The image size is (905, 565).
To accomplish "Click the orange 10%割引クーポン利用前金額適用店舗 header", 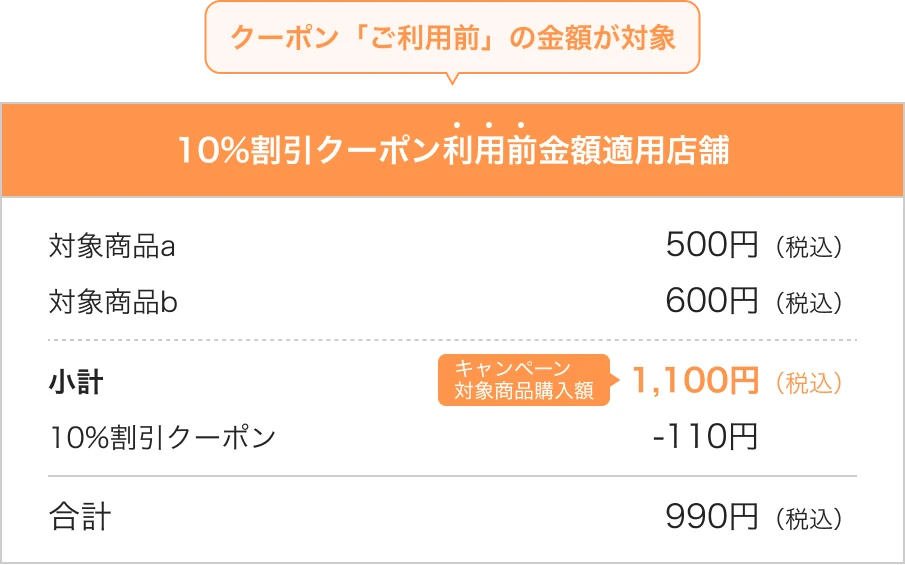I will point(452,152).
